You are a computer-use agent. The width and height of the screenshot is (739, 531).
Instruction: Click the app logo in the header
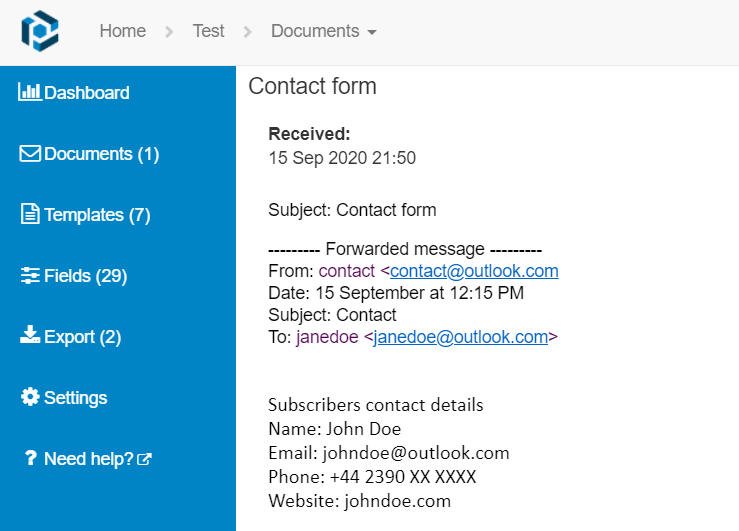40,30
